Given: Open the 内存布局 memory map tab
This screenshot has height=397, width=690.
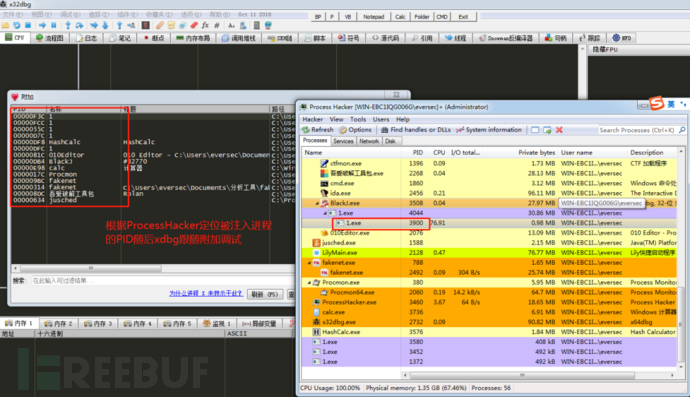Looking at the screenshot, I should click(193, 38).
